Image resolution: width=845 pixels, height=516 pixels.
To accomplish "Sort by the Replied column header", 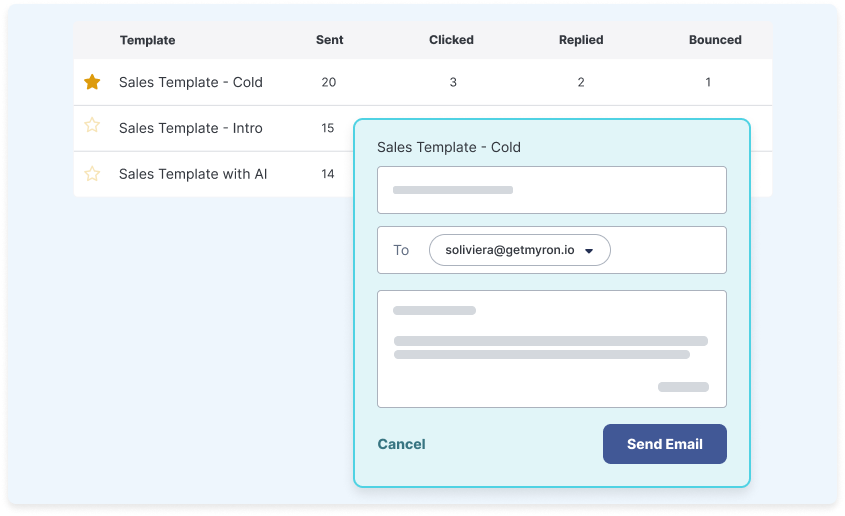I will click(x=581, y=40).
